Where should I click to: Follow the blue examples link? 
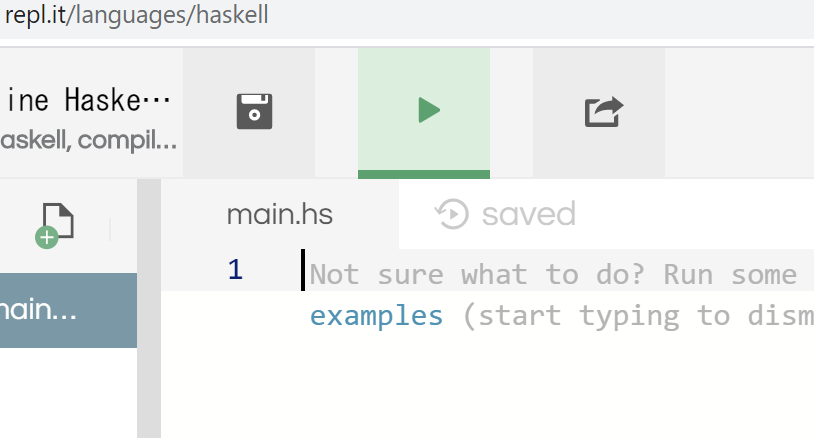[x=376, y=316]
